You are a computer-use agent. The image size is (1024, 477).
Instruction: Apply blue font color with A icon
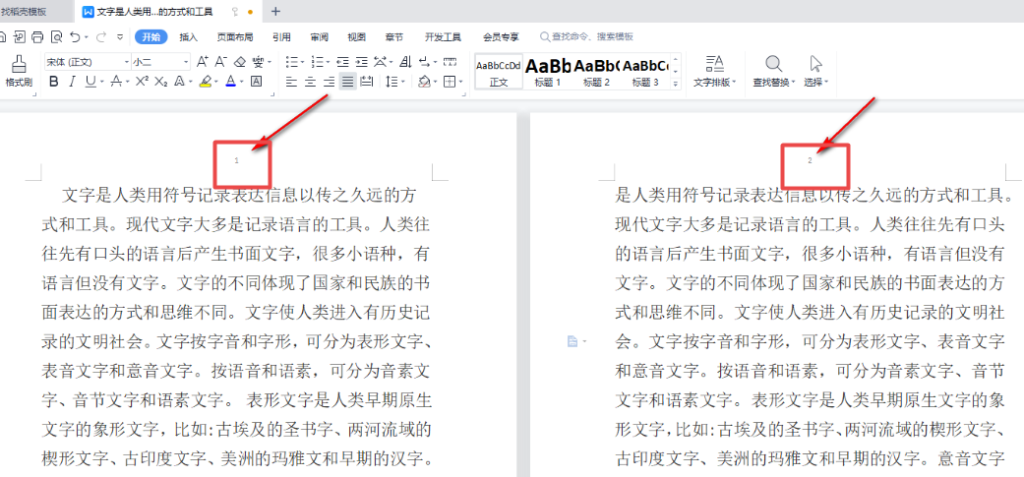[231, 82]
